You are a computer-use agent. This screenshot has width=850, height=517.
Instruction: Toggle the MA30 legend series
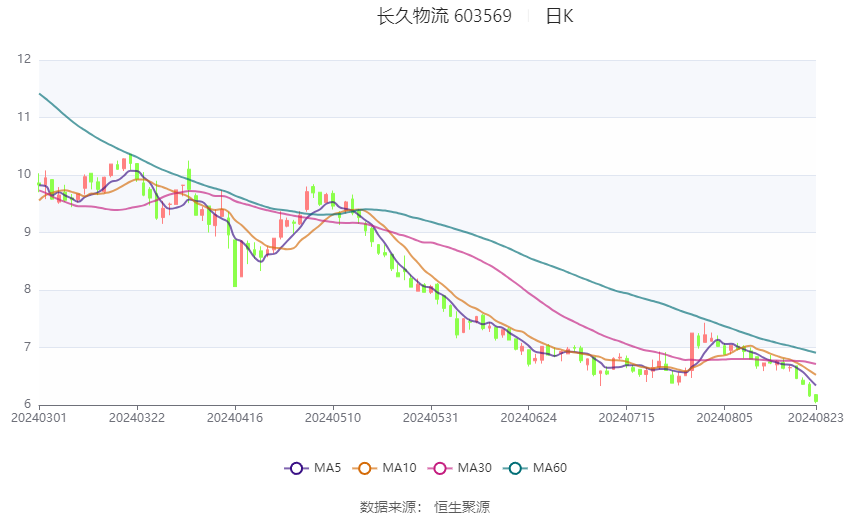[460, 468]
